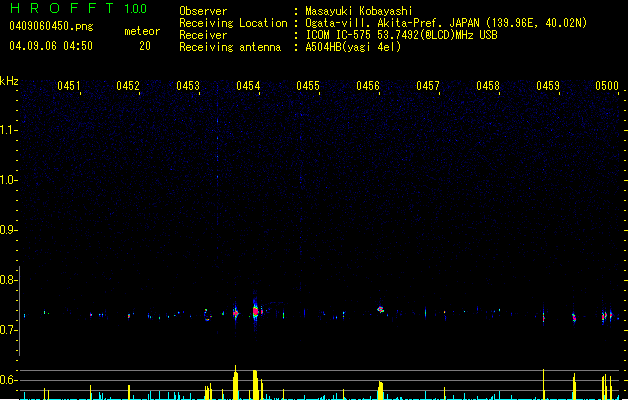Click the meteor echo just before 0454
629x400 pixels.
tap(235, 313)
